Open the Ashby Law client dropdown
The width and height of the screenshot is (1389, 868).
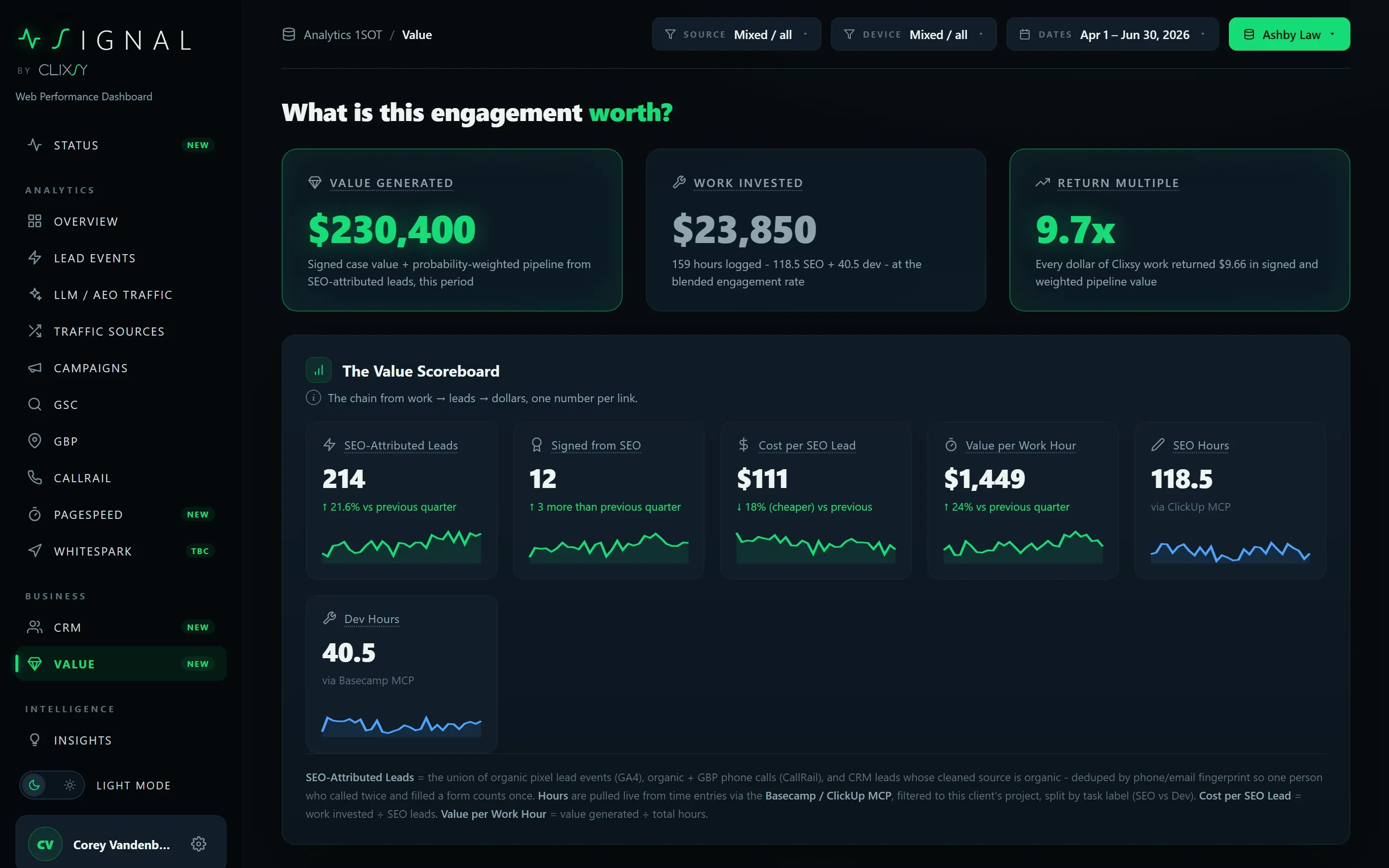[1289, 34]
